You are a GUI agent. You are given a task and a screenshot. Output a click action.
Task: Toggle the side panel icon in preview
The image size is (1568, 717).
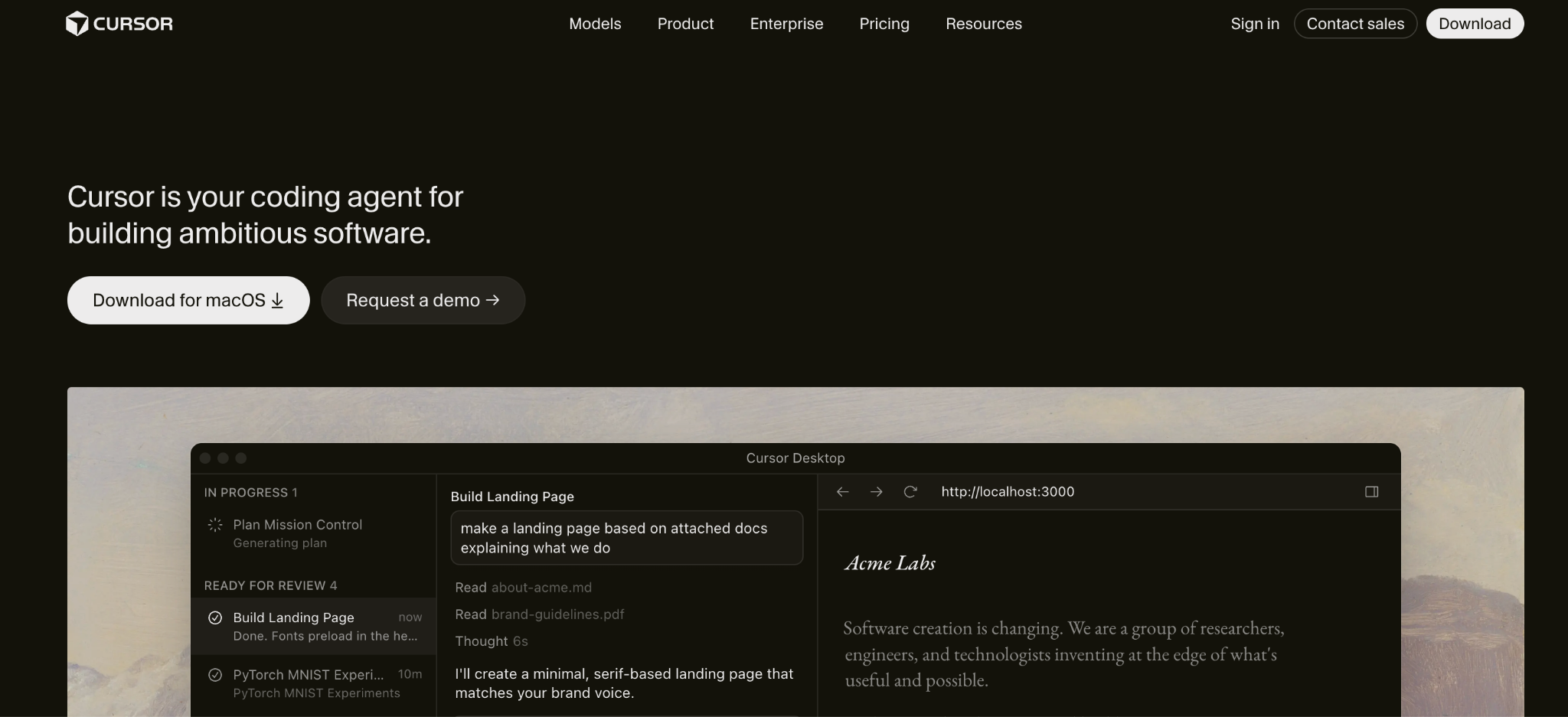tap(1372, 492)
